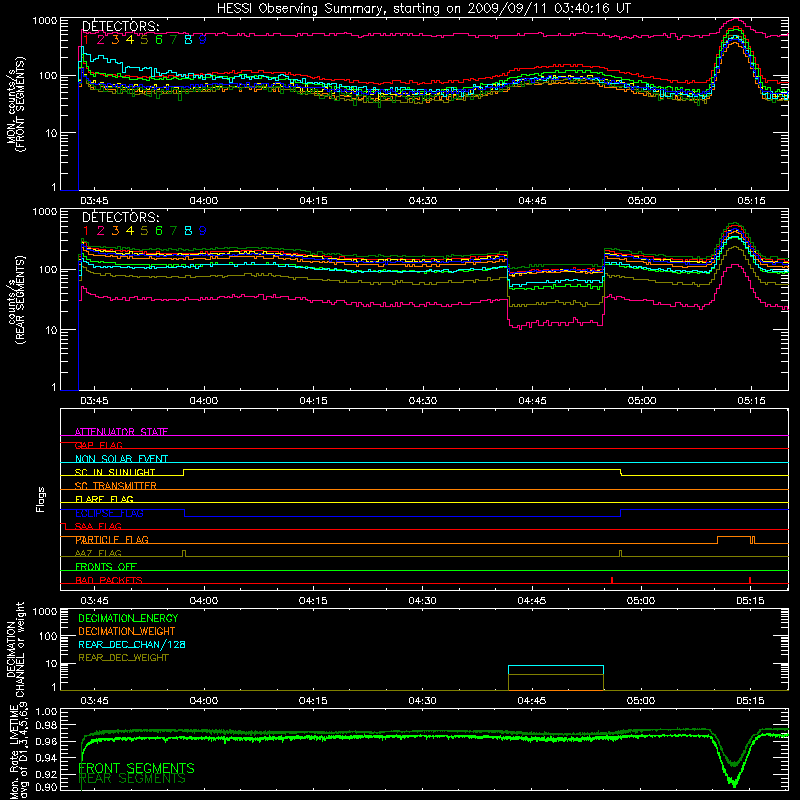Click 03:45 tick label under the Flags plot
The height and width of the screenshot is (800, 800).
coord(94,601)
